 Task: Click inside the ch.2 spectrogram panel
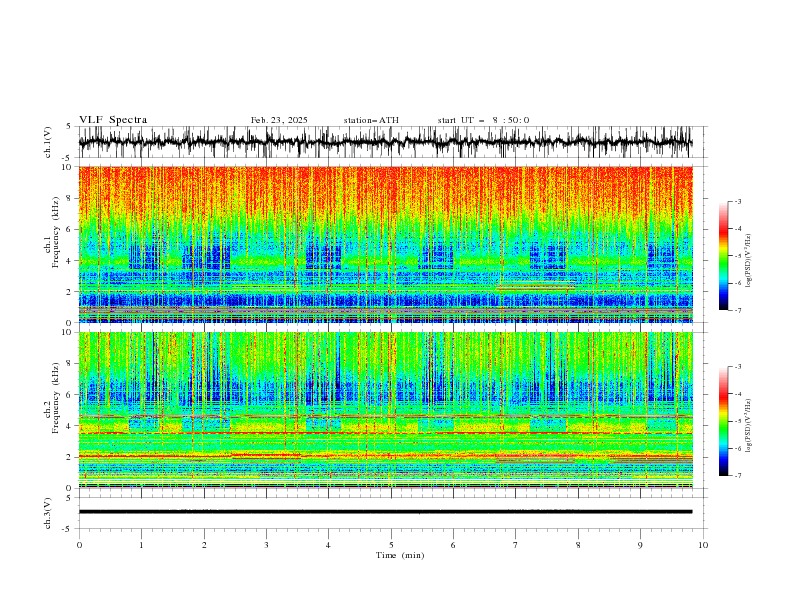pyautogui.click(x=385, y=410)
